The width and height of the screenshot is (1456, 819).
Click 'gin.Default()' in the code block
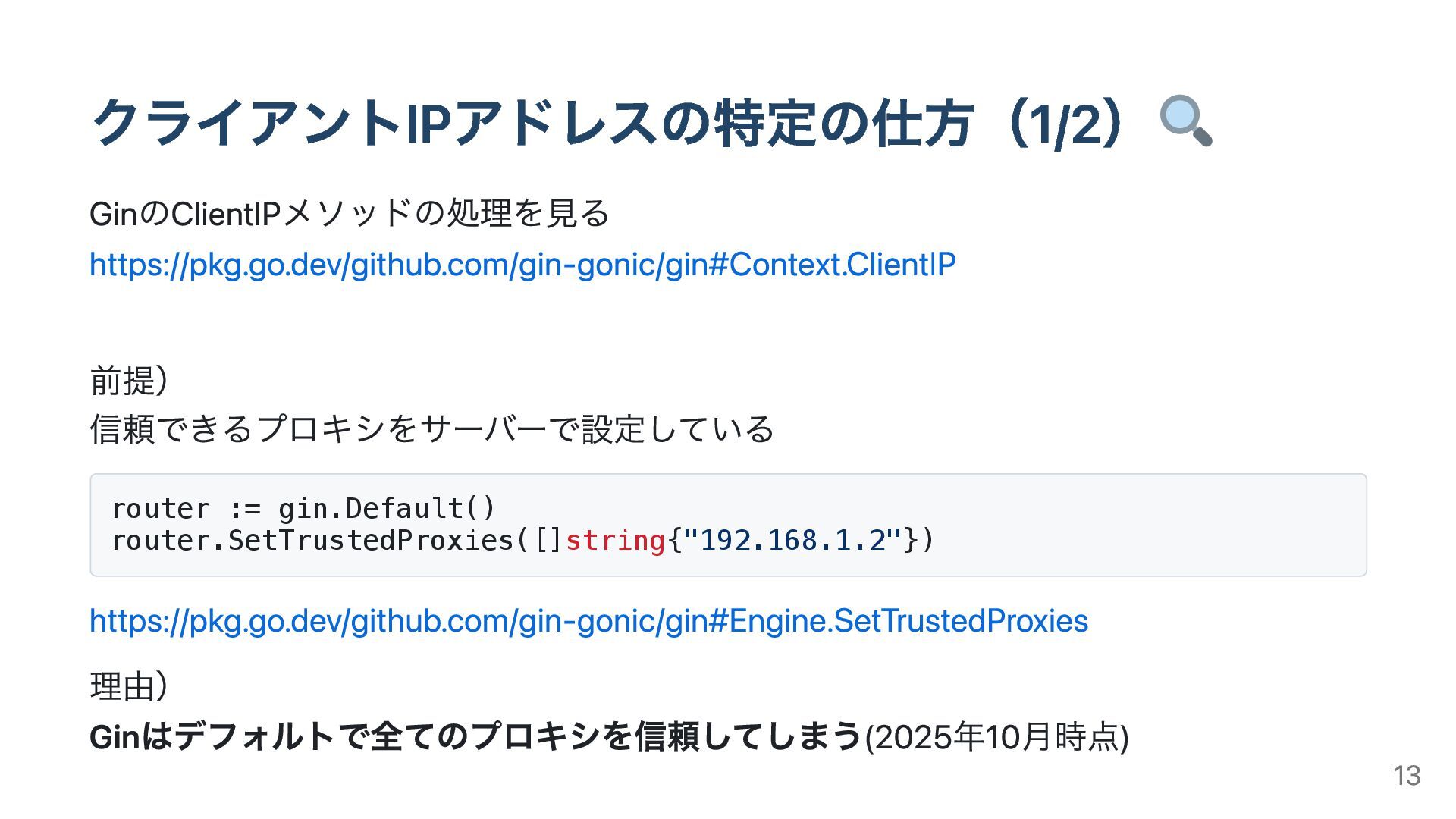[387, 508]
